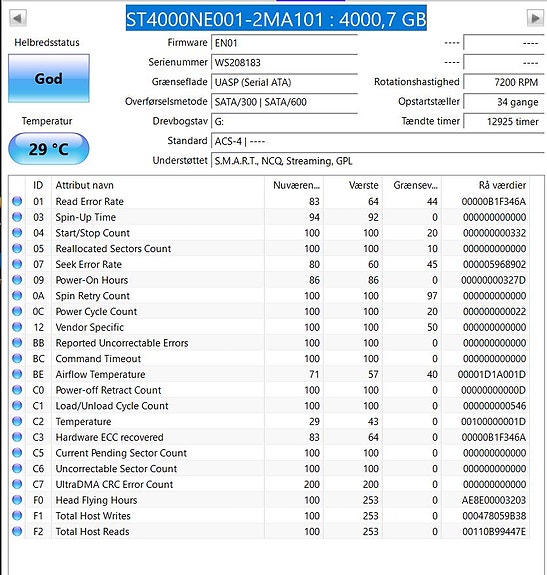Click the status dot for Power-On Hours

(x=17, y=280)
